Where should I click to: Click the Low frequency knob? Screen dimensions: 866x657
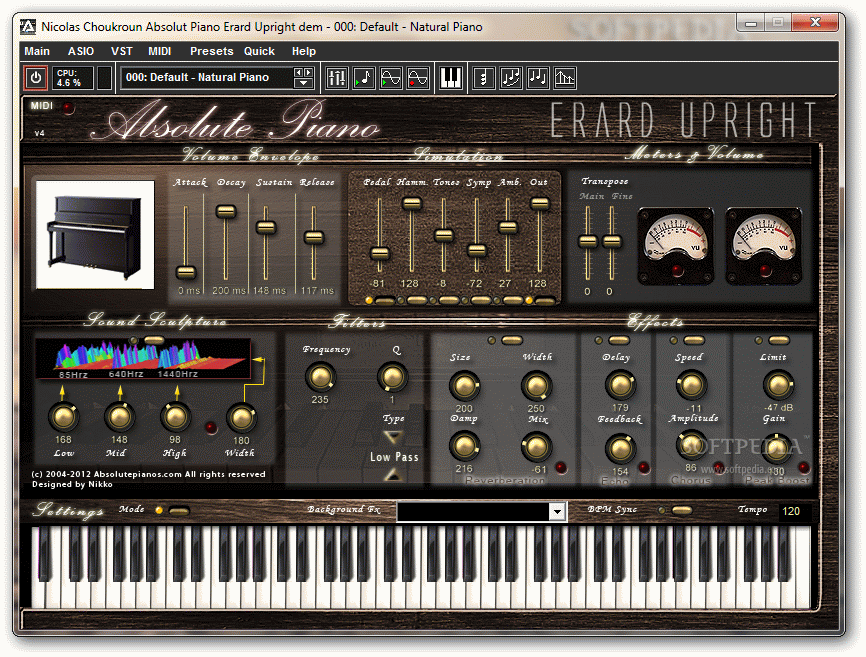pyautogui.click(x=64, y=417)
